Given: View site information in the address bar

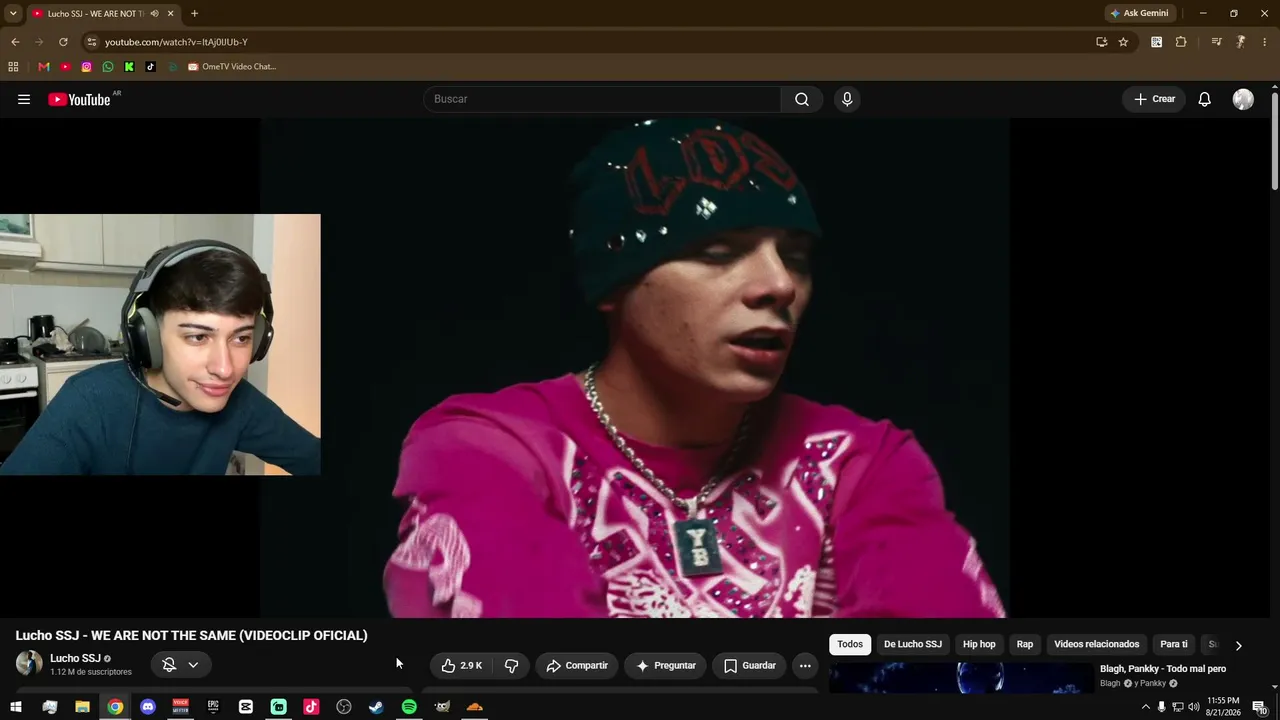Looking at the screenshot, I should click(x=91, y=42).
